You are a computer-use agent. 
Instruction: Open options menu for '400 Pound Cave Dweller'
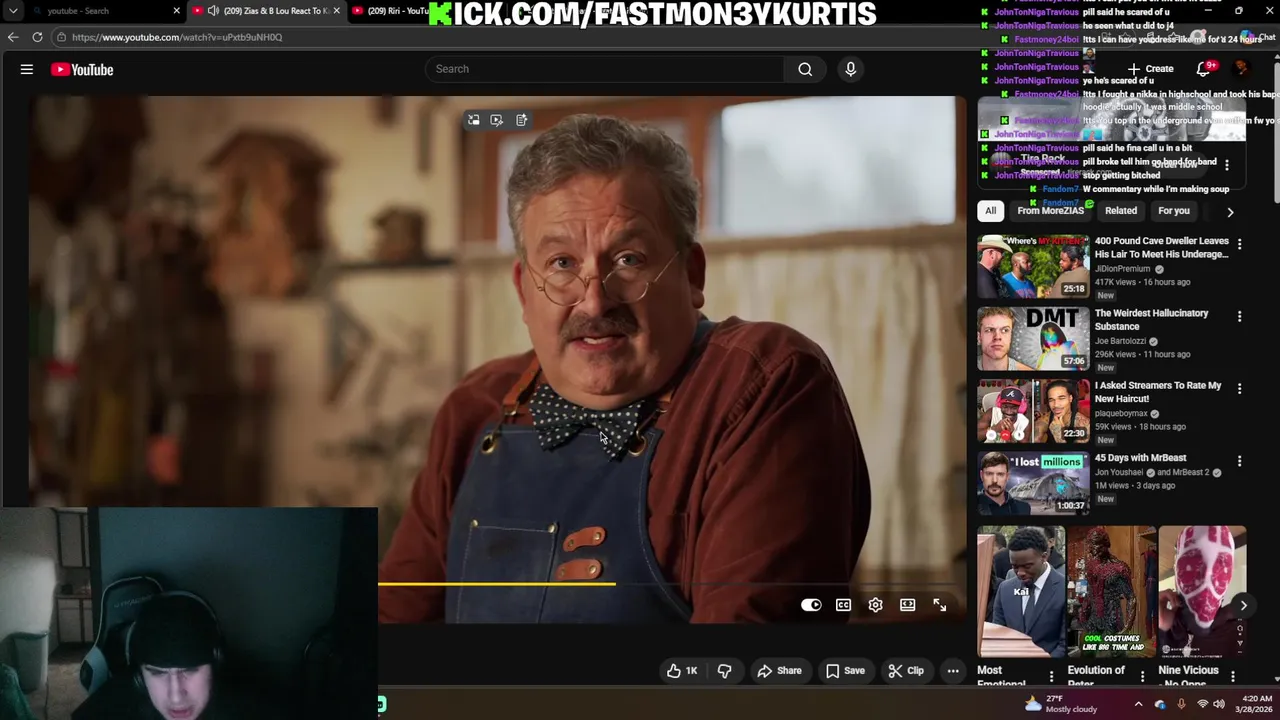(1239, 244)
